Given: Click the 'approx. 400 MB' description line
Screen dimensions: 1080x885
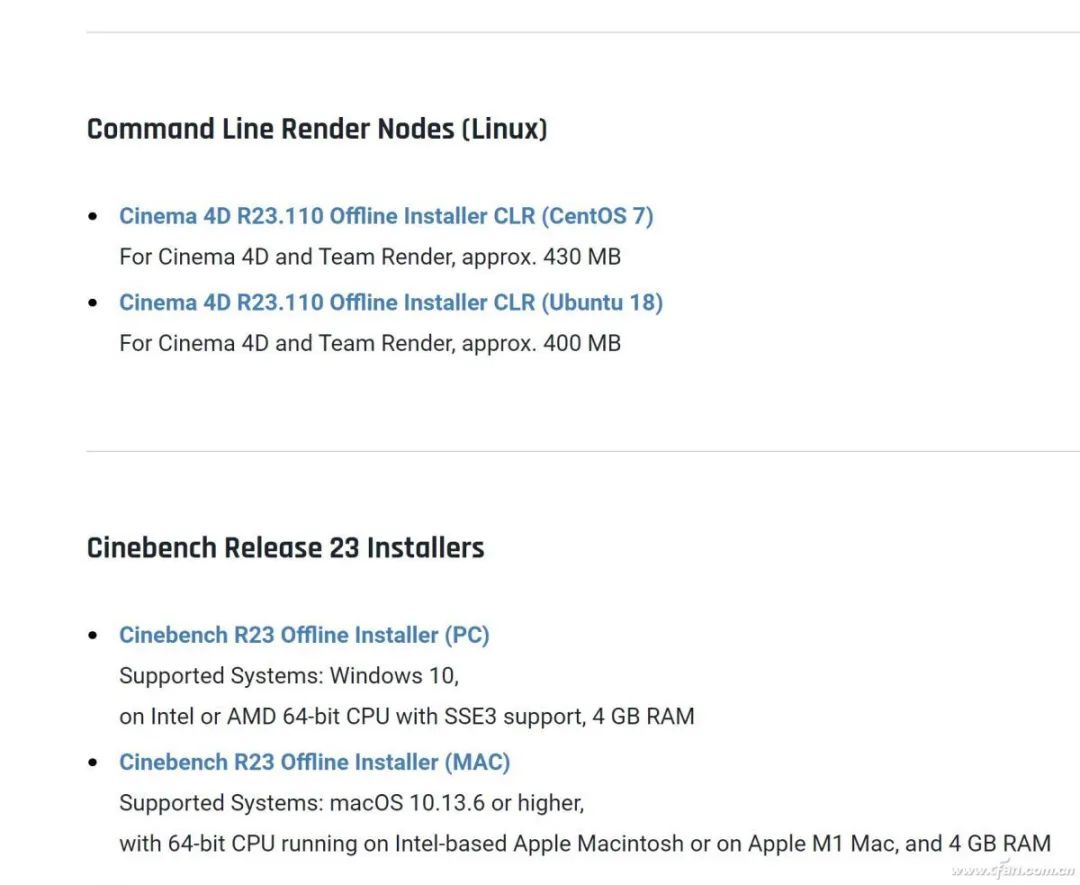Looking at the screenshot, I should click(x=369, y=343).
